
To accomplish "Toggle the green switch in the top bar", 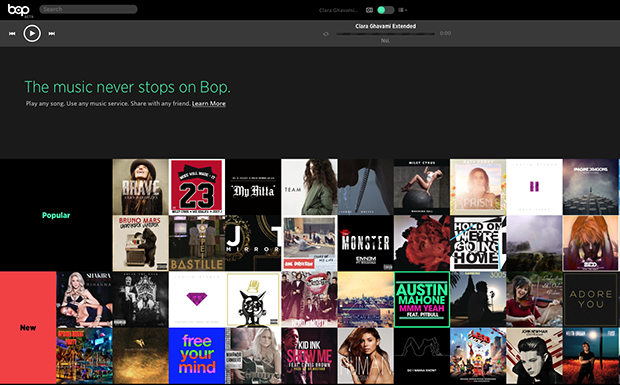I will click(386, 10).
